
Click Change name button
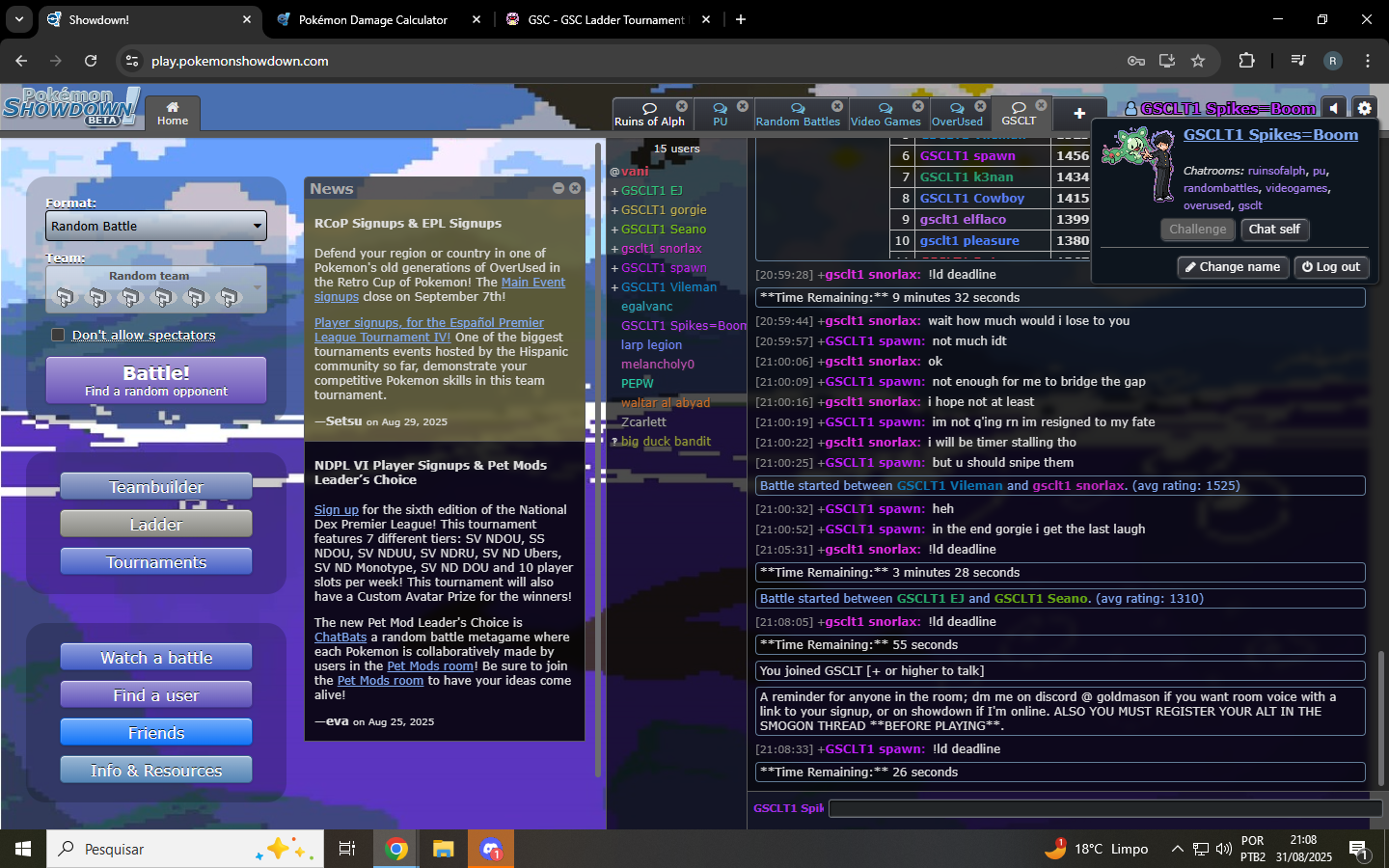1233,267
